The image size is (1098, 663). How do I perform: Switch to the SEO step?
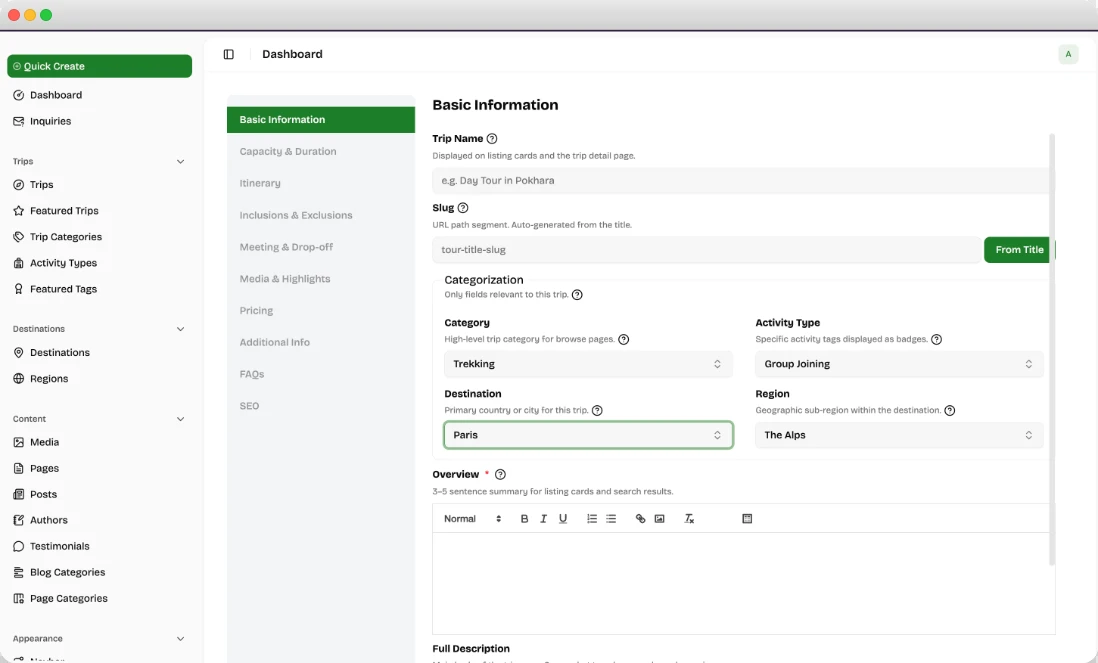coord(321,406)
